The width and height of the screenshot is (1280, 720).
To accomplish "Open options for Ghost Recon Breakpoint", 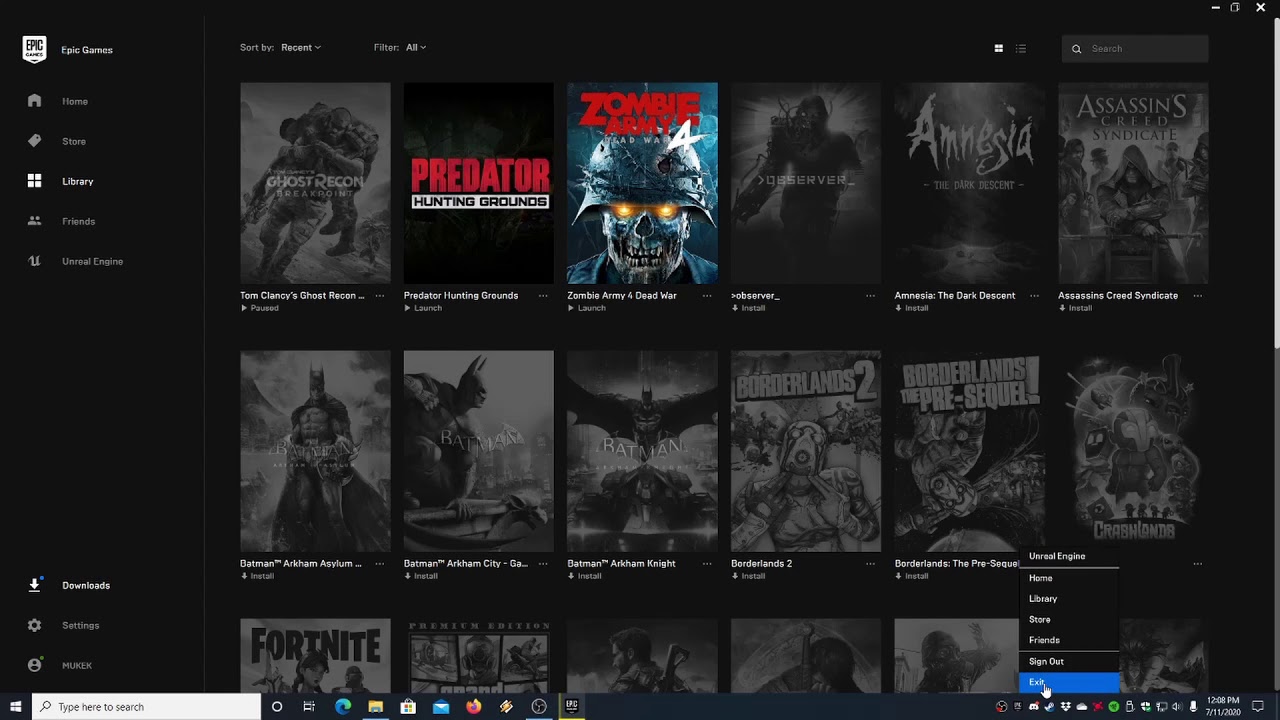I will pyautogui.click(x=379, y=296).
